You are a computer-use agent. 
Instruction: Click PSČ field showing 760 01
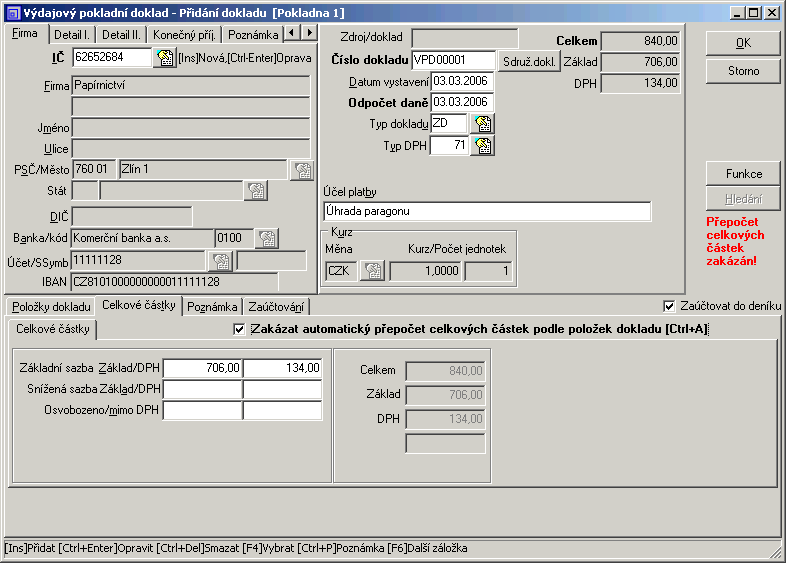tap(94, 169)
